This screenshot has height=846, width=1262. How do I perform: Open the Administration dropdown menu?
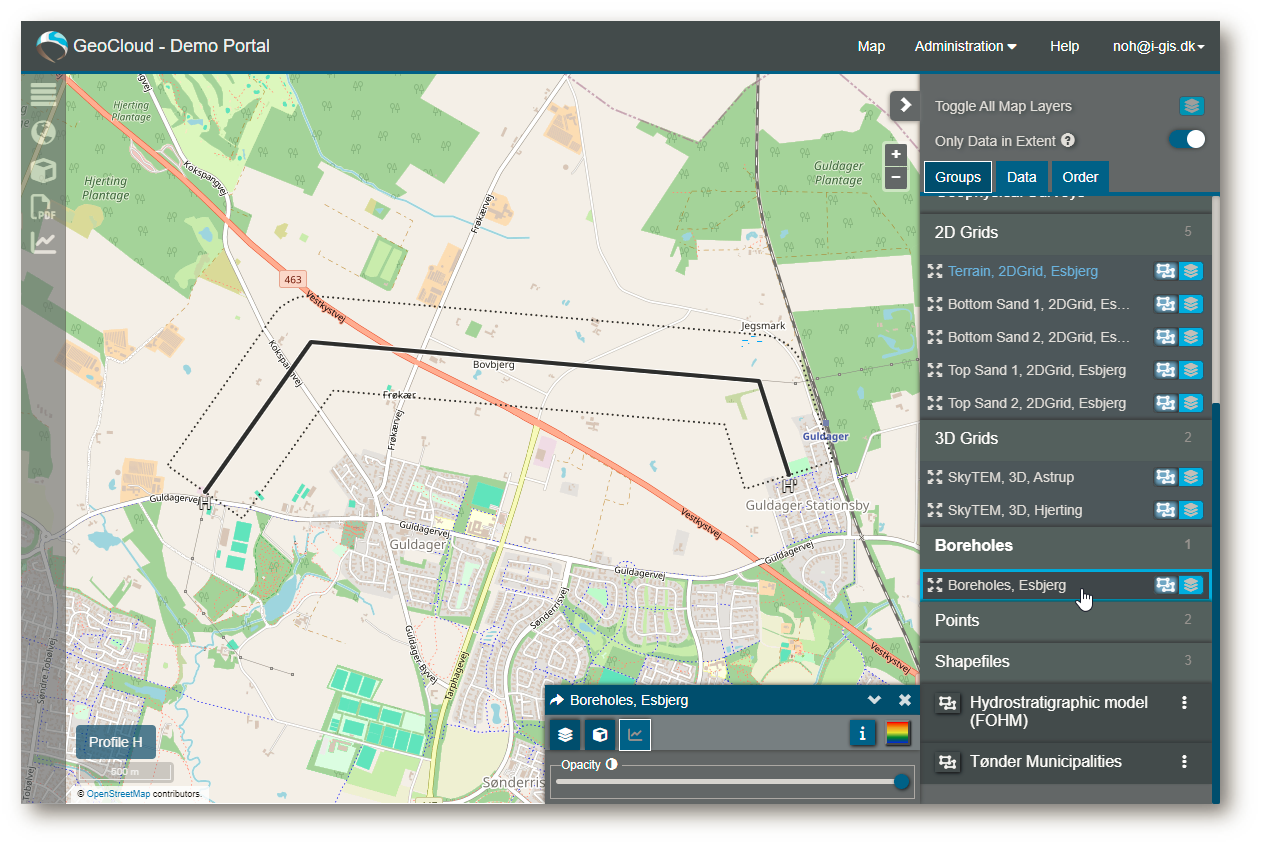[965, 46]
